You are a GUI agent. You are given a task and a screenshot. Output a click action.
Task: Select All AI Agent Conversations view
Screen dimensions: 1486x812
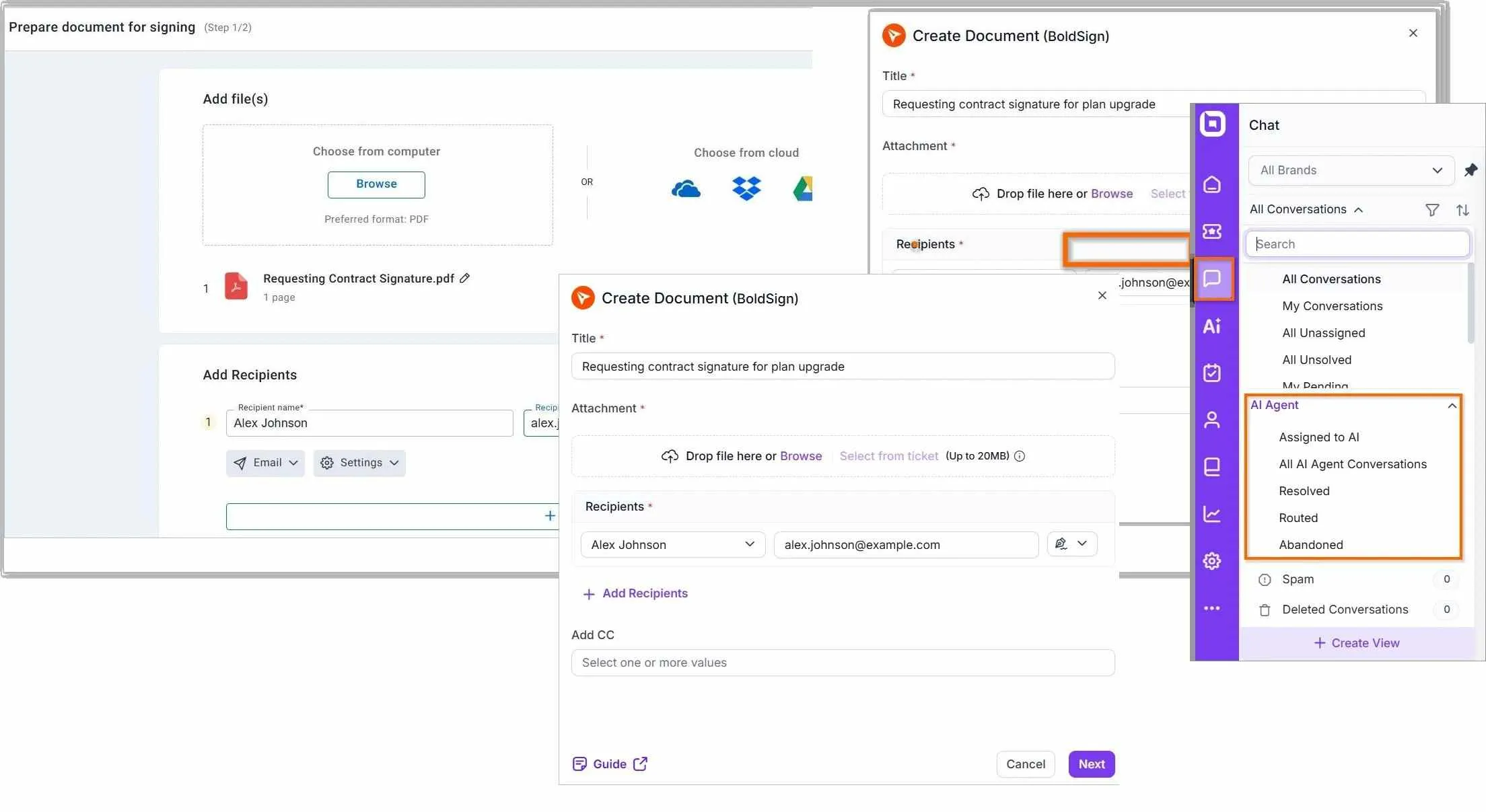[x=1352, y=464]
